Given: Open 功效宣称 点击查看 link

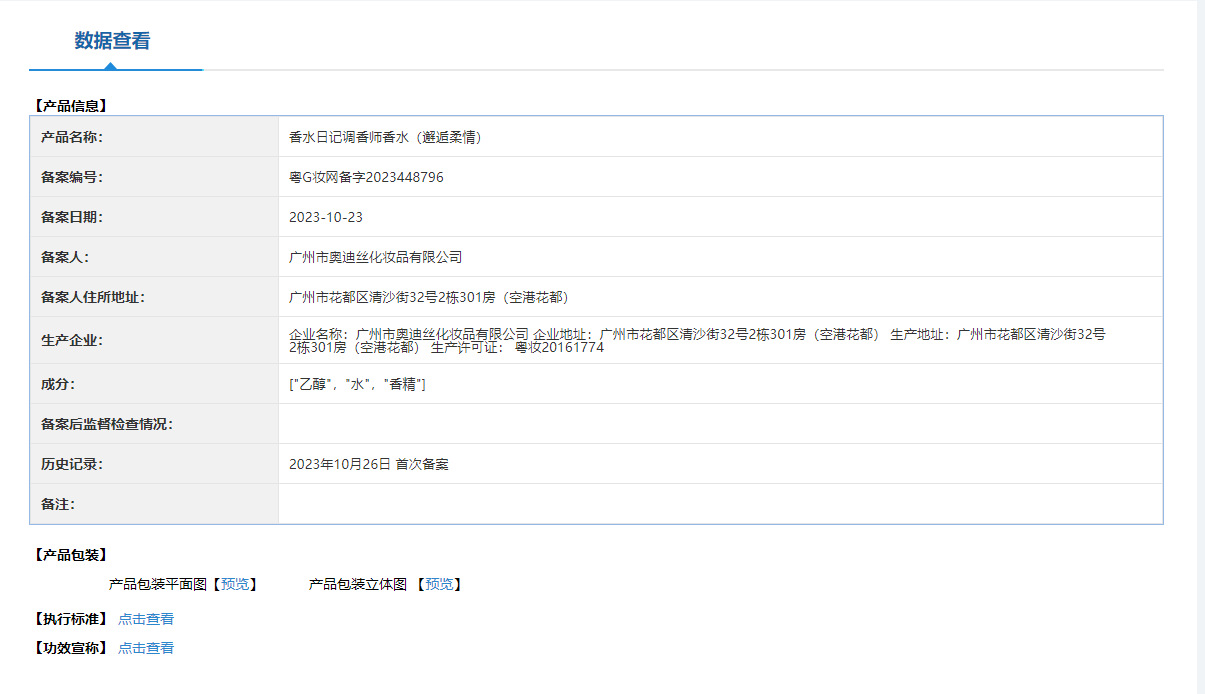Looking at the screenshot, I should click(146, 648).
